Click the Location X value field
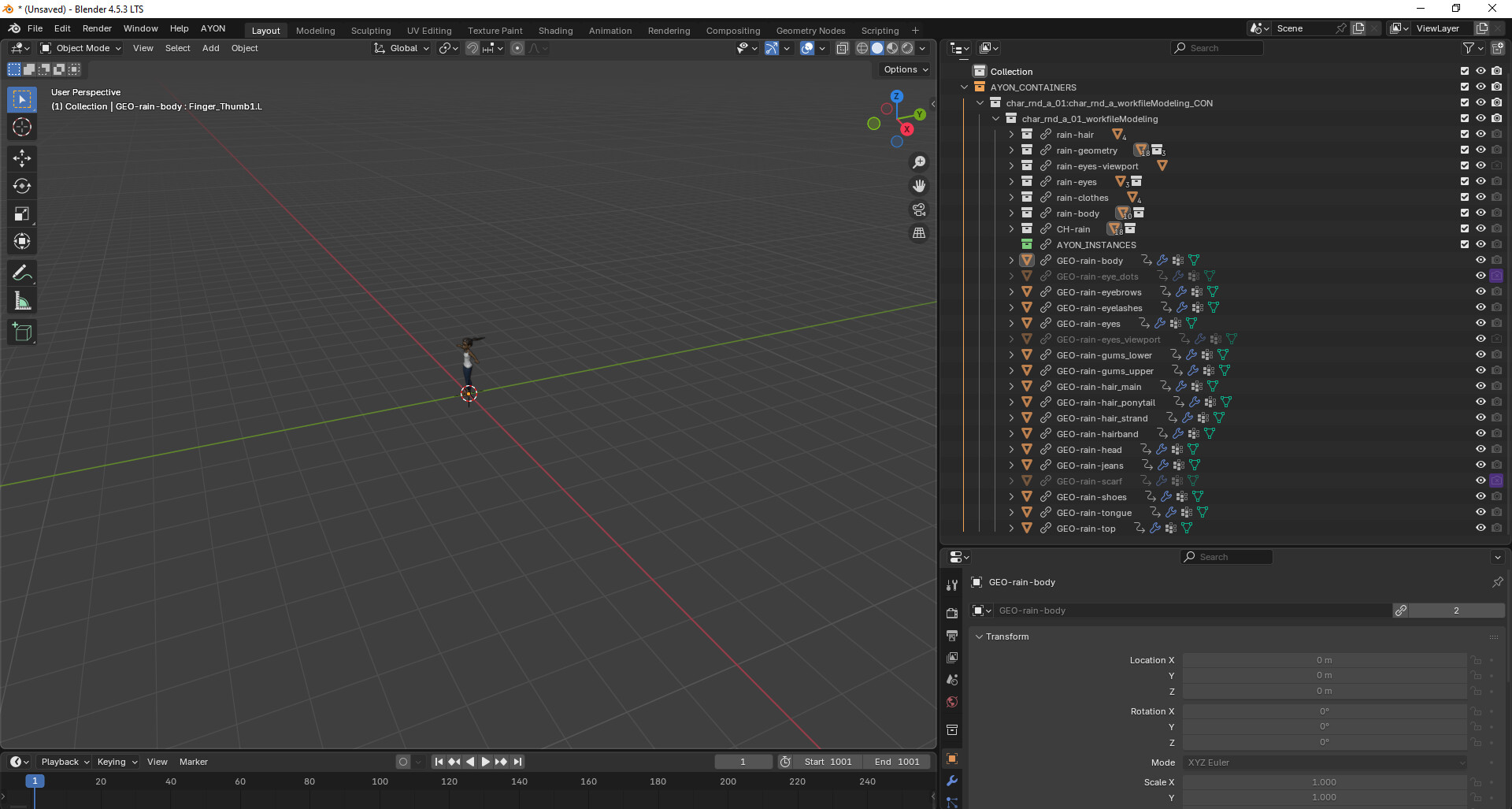Viewport: 1512px width, 809px height. [x=1324, y=660]
